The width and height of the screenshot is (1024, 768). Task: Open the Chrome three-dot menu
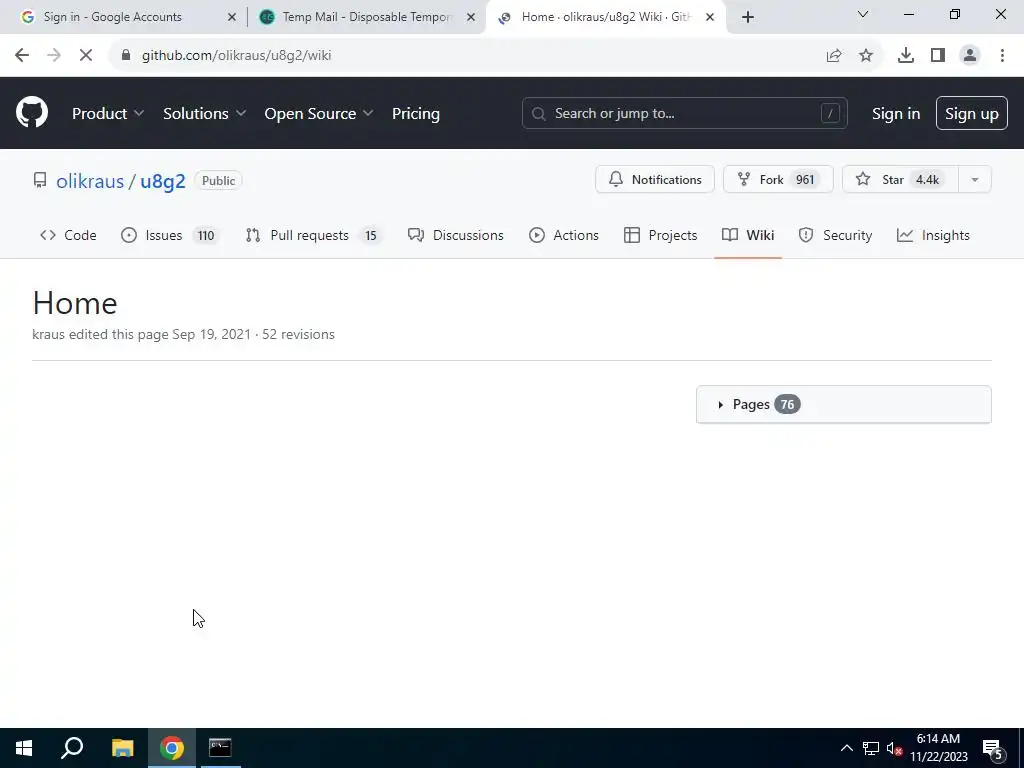1002,56
